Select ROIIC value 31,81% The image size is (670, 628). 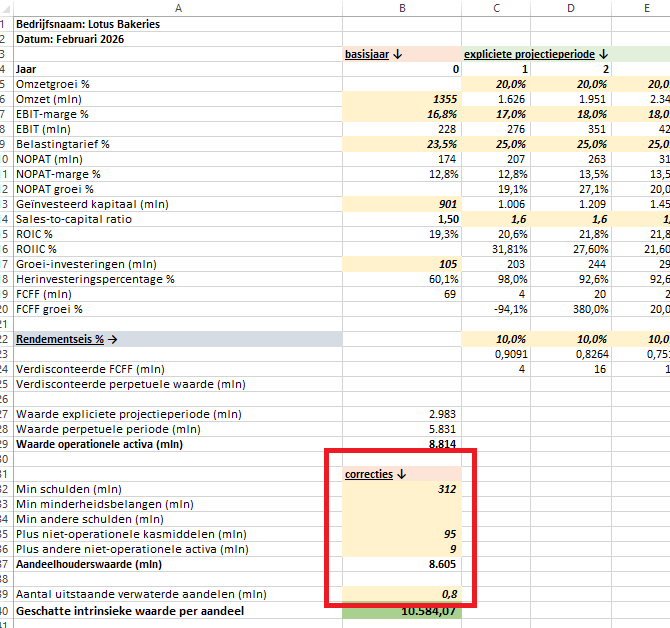click(496, 249)
